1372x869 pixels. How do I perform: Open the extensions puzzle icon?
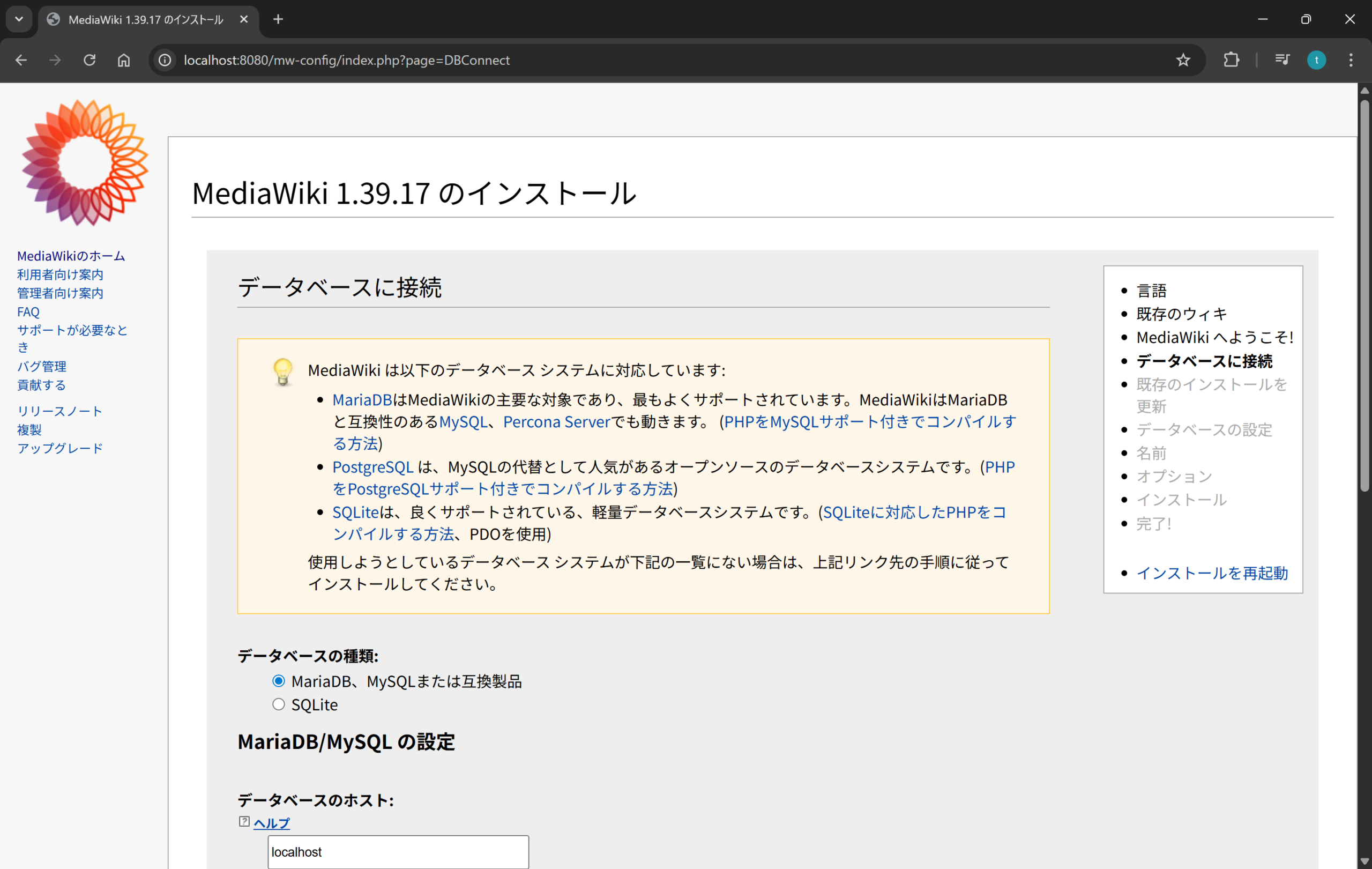pyautogui.click(x=1231, y=60)
